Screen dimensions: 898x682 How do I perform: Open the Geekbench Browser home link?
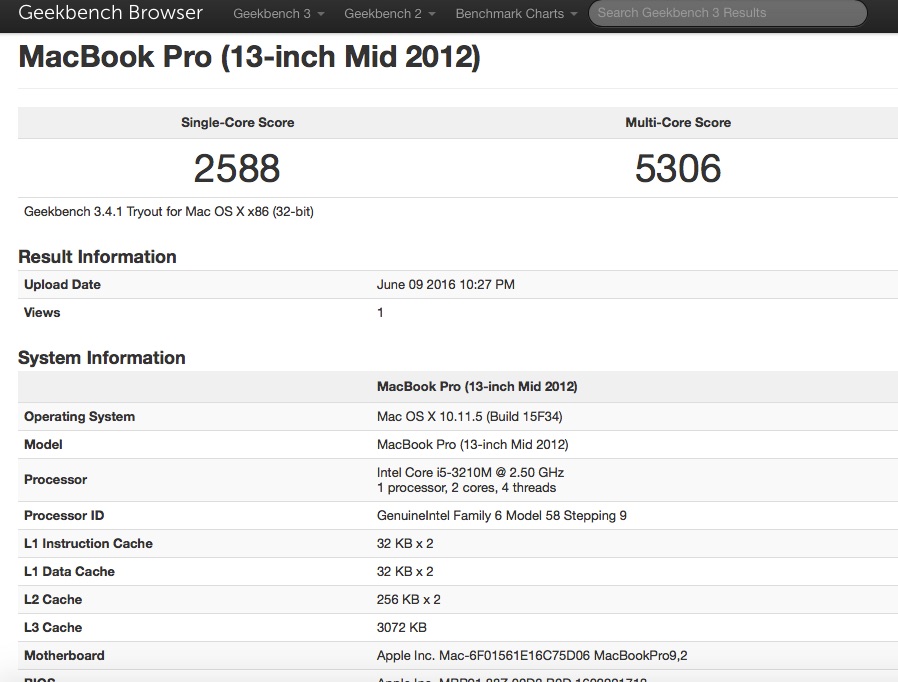coord(111,13)
